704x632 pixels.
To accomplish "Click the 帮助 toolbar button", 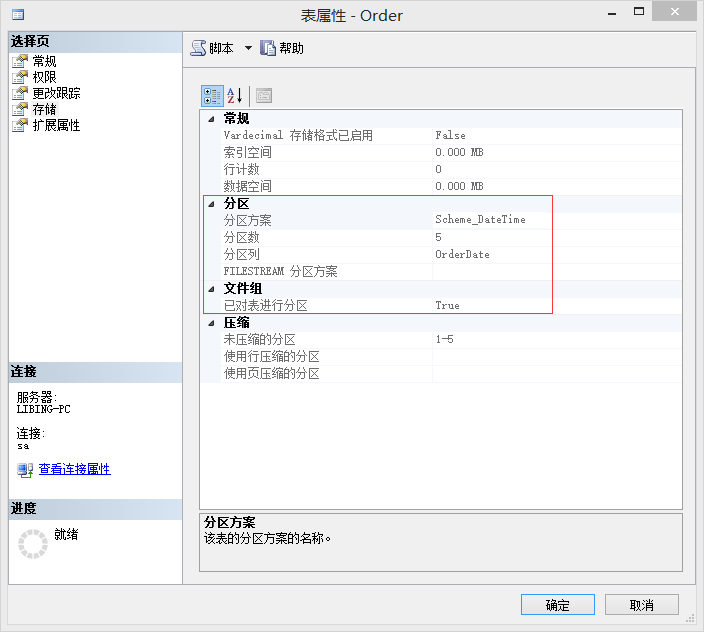I will point(282,48).
